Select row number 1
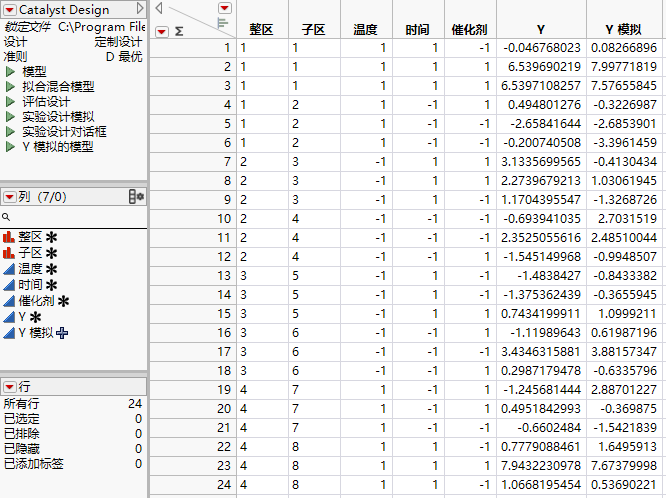666x498 pixels. click(192, 48)
